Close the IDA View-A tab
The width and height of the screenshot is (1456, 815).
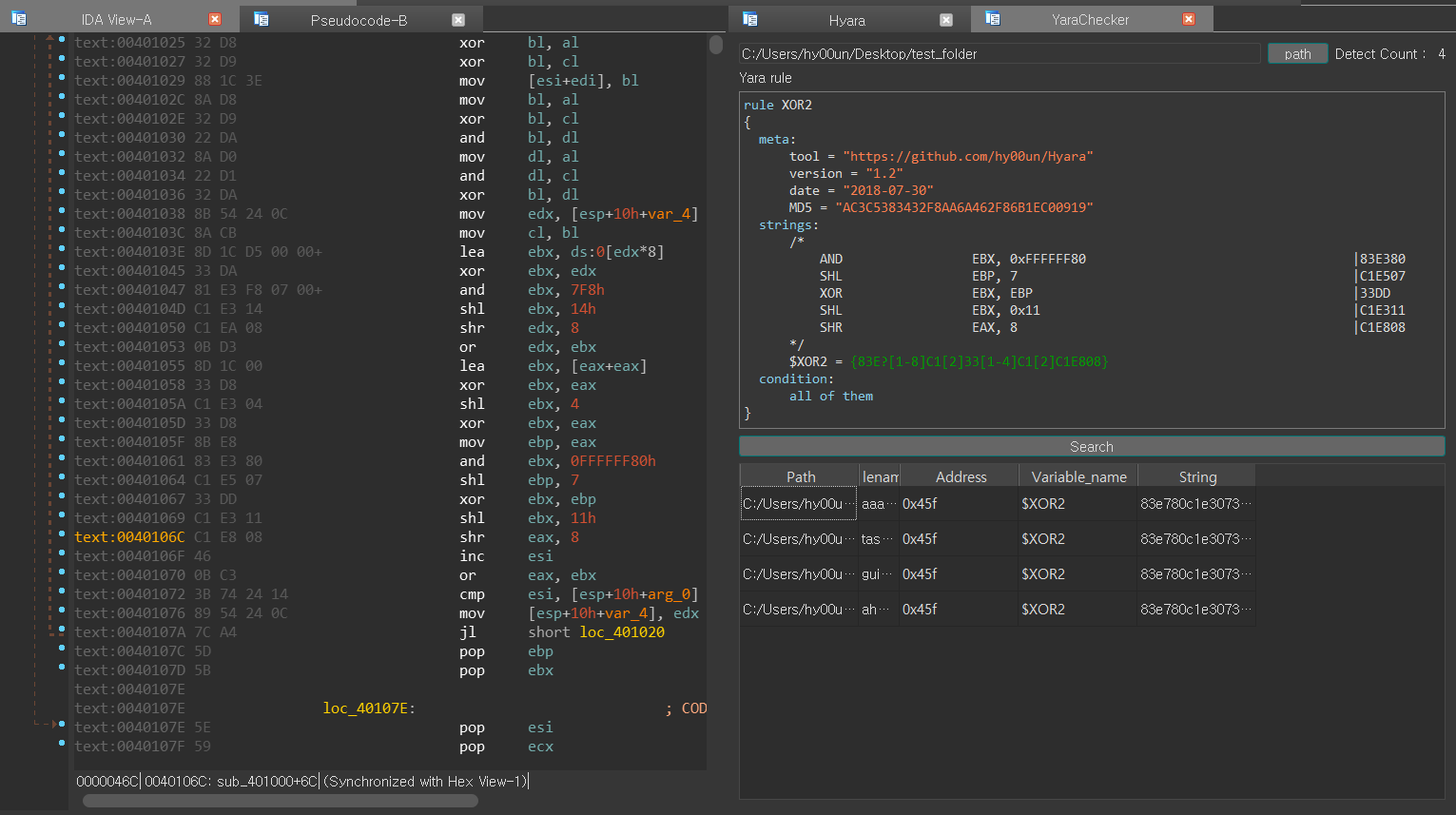215,19
